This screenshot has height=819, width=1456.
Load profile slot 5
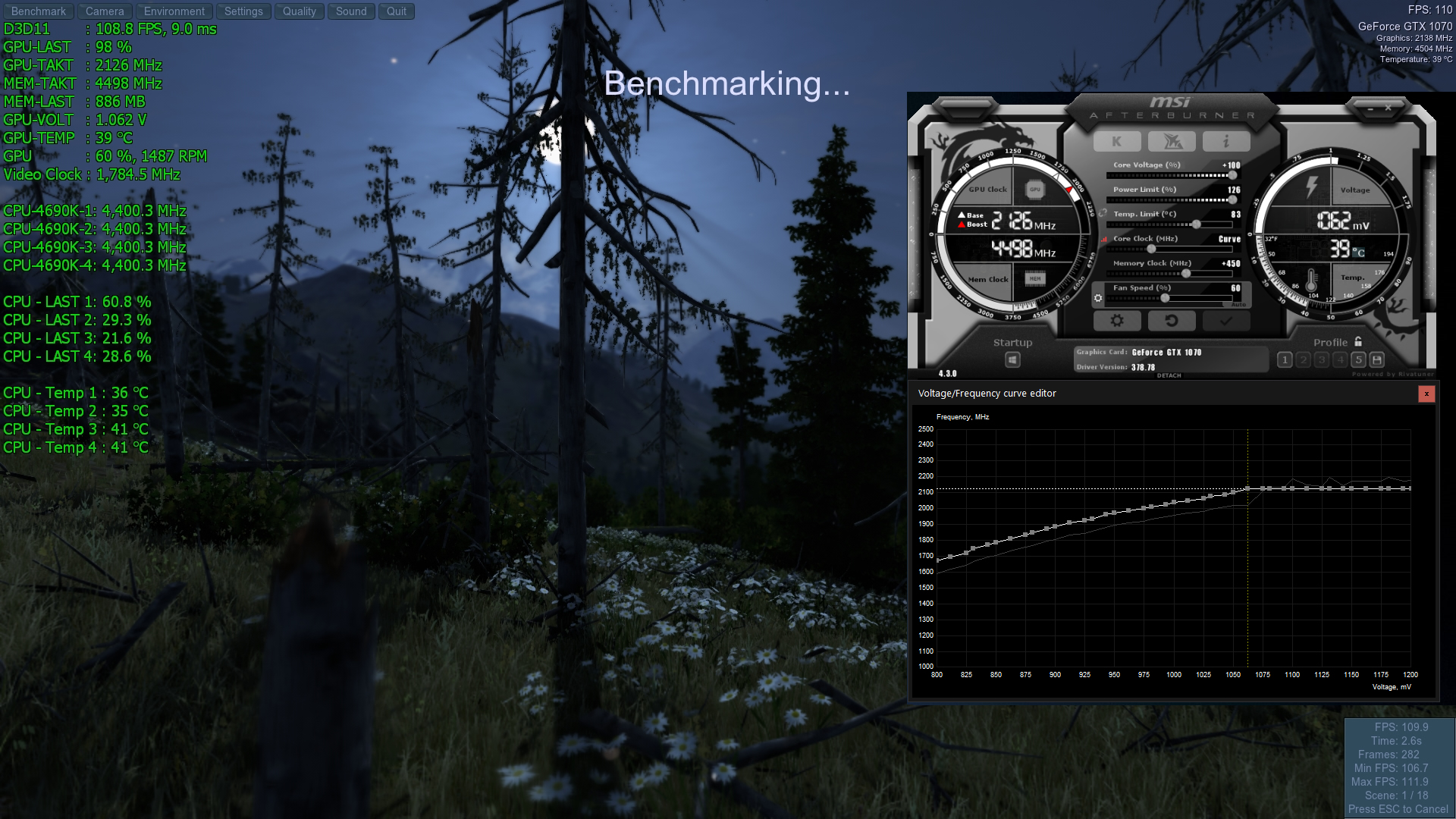point(1359,360)
